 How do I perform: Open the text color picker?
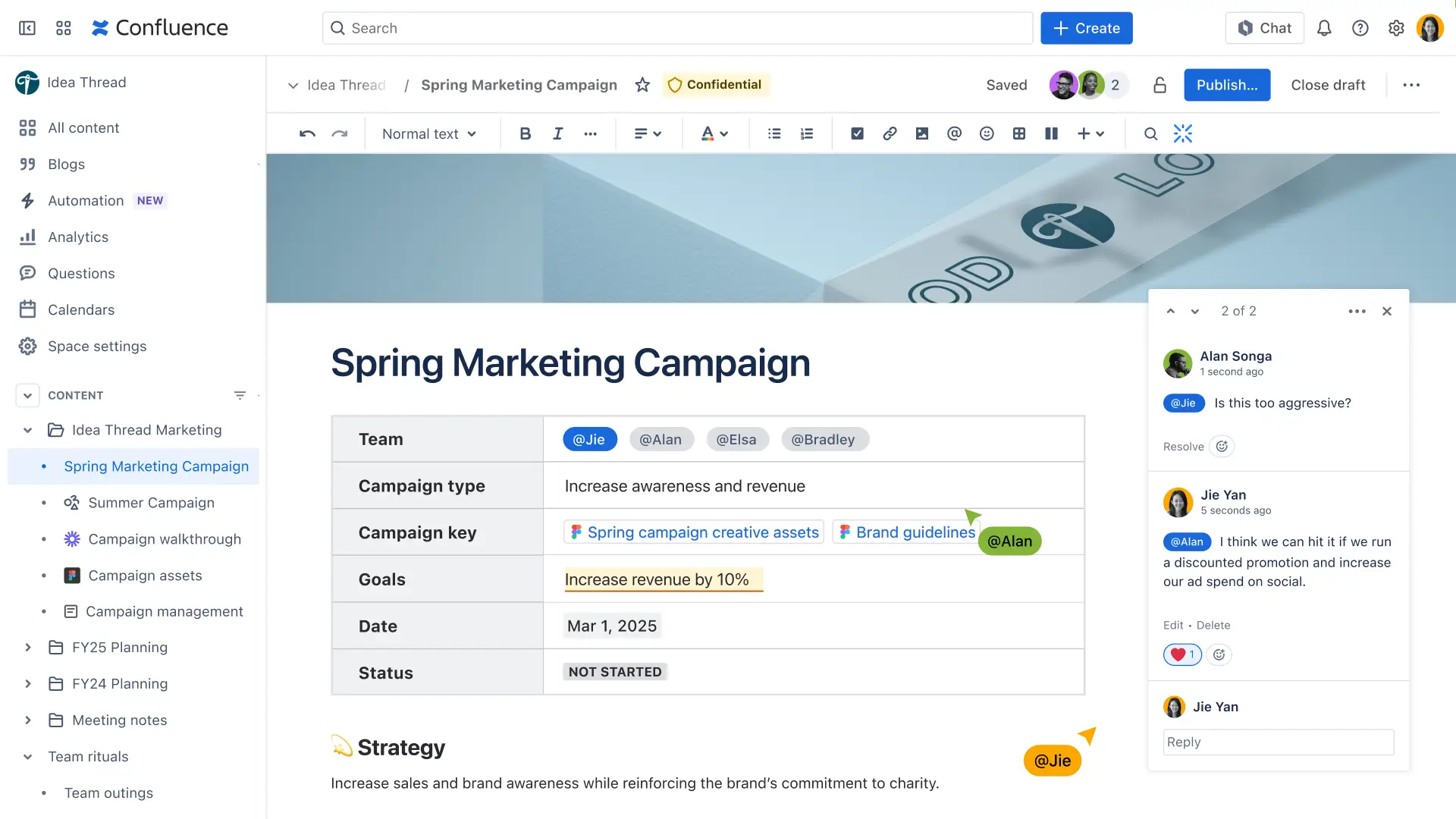click(714, 133)
